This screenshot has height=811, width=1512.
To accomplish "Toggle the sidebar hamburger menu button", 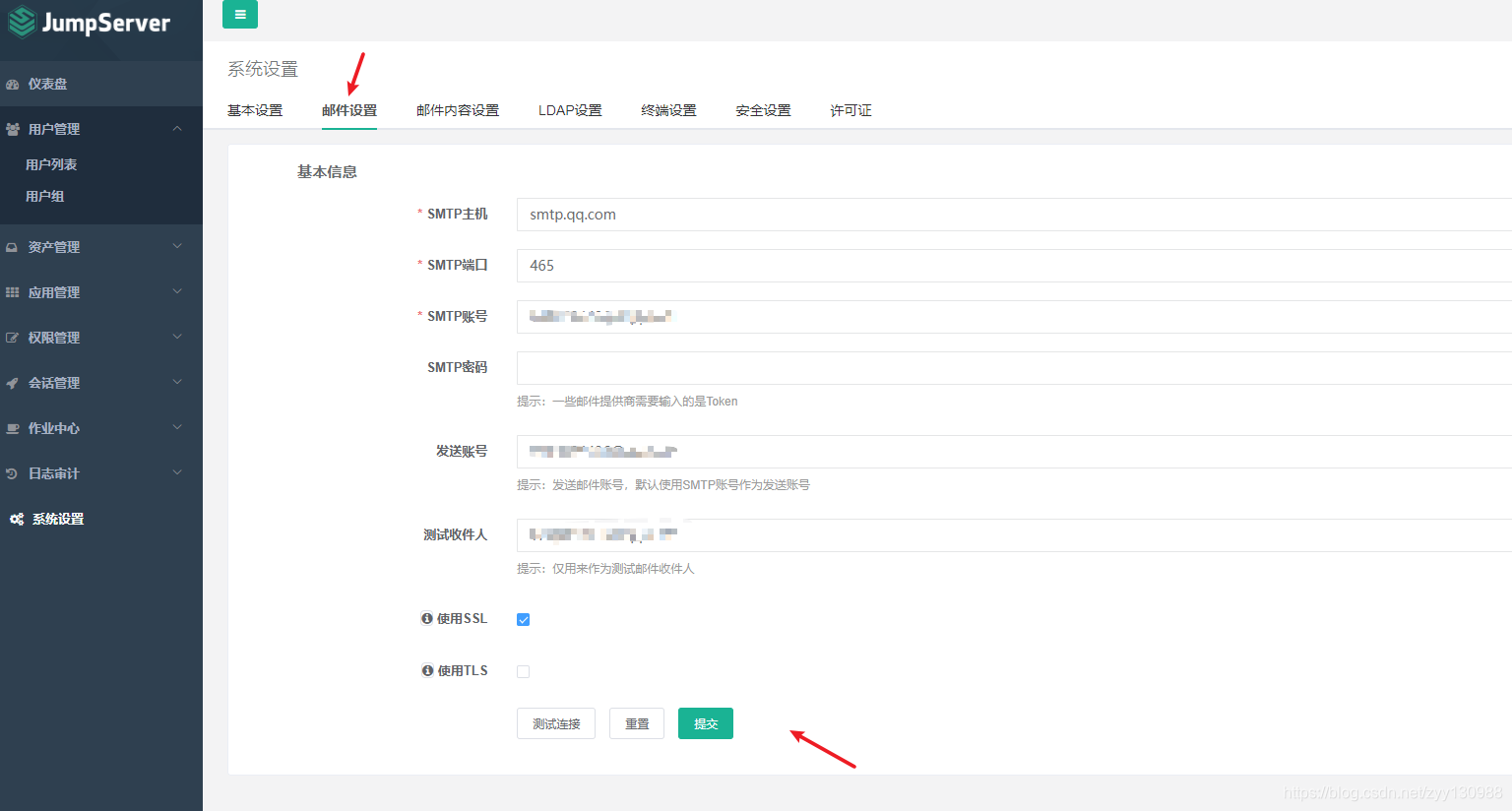I will click(240, 15).
